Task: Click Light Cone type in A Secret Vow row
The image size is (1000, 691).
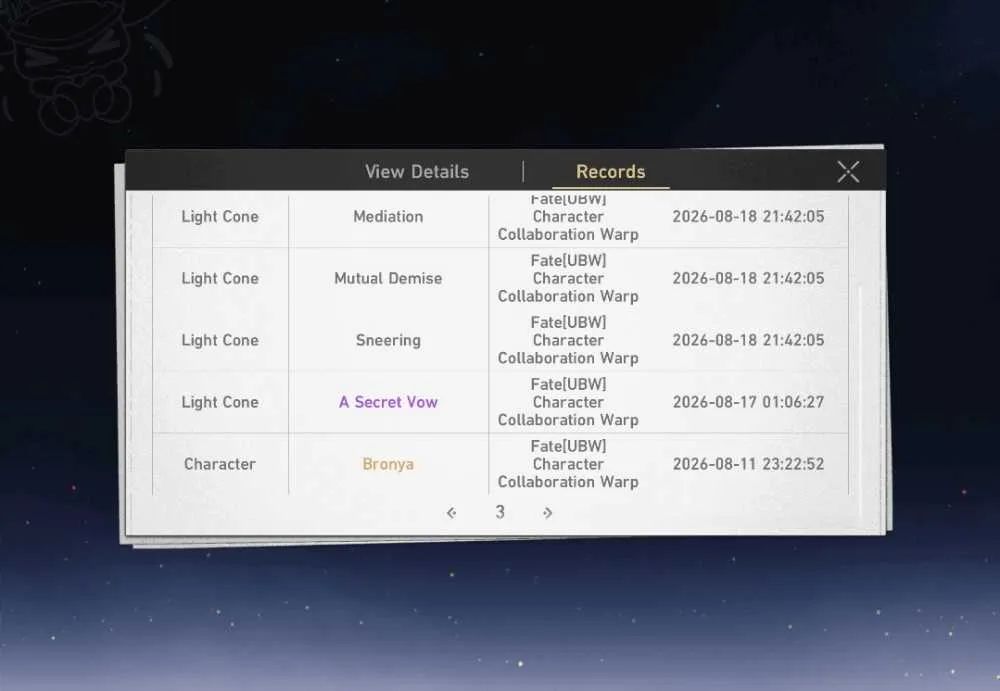Action: 220,402
